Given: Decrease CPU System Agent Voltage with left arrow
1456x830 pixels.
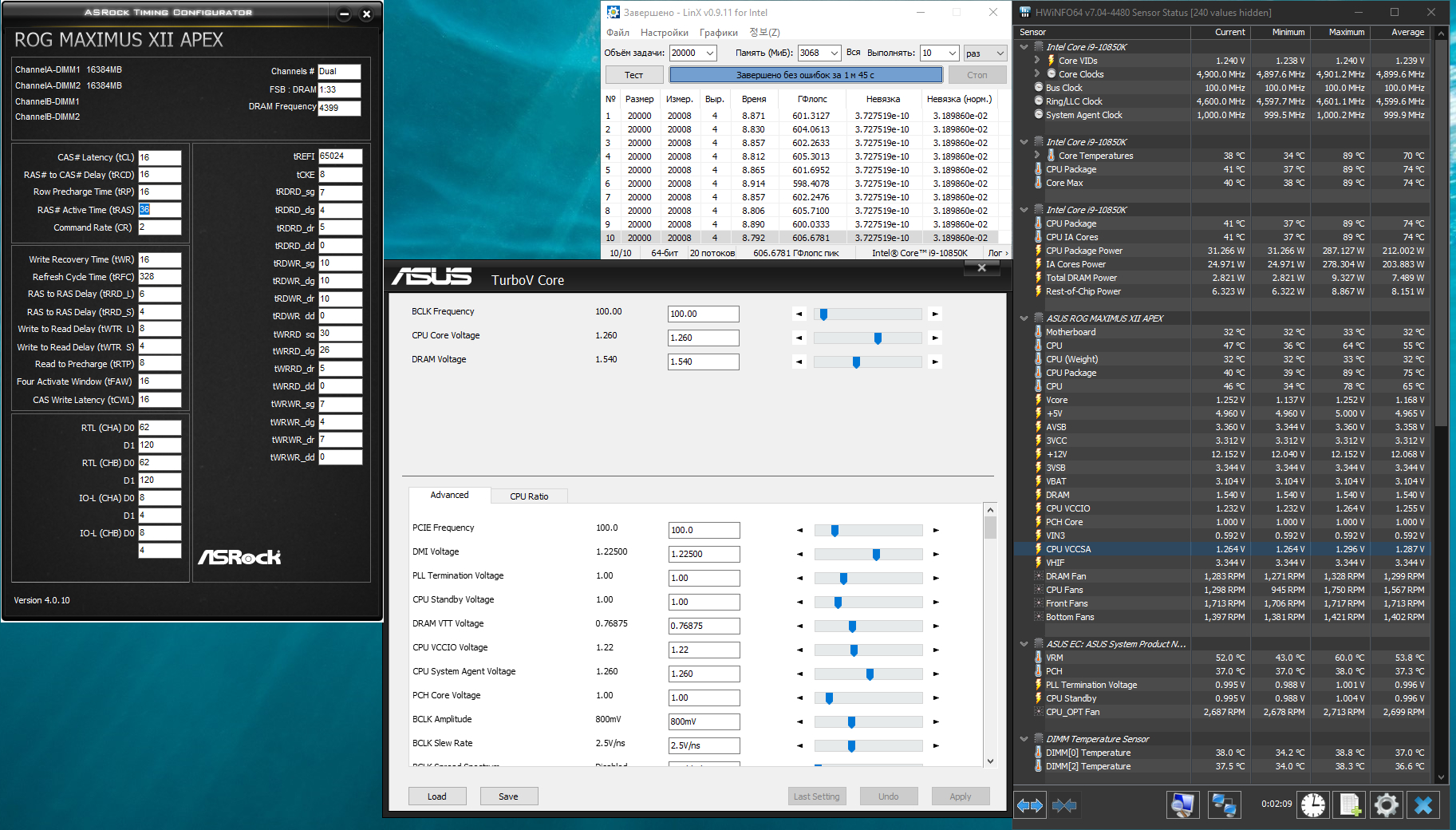Looking at the screenshot, I should tap(800, 674).
